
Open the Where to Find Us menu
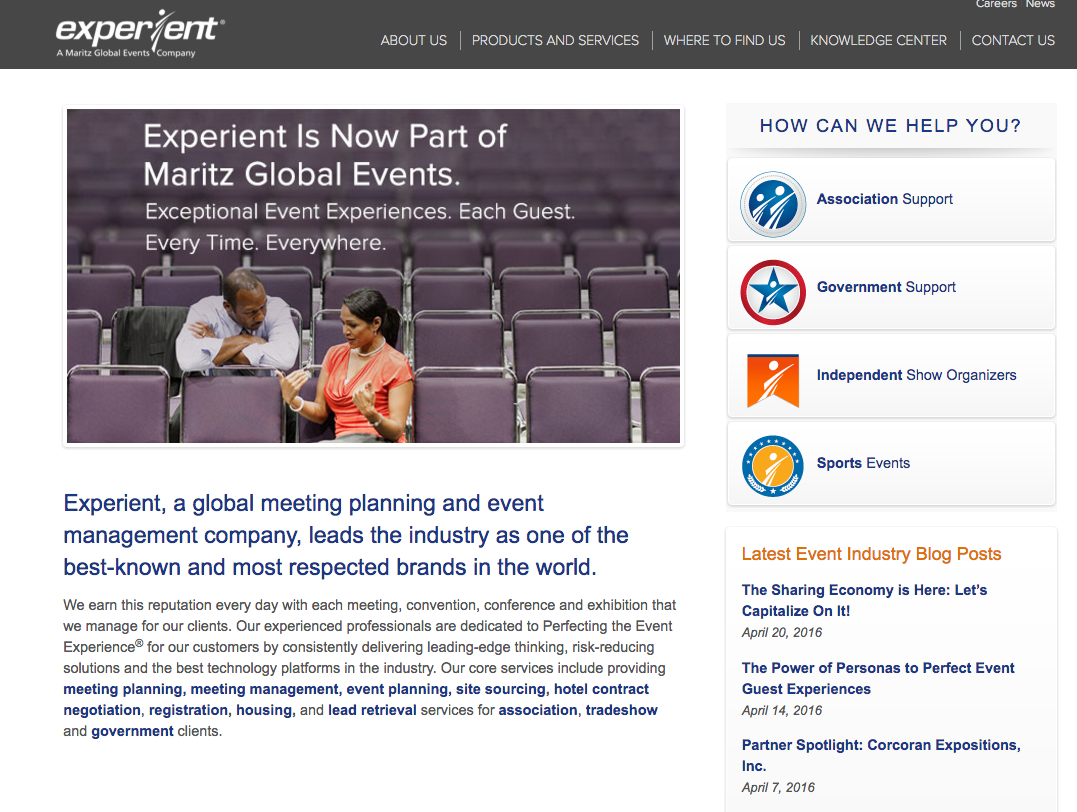click(724, 41)
